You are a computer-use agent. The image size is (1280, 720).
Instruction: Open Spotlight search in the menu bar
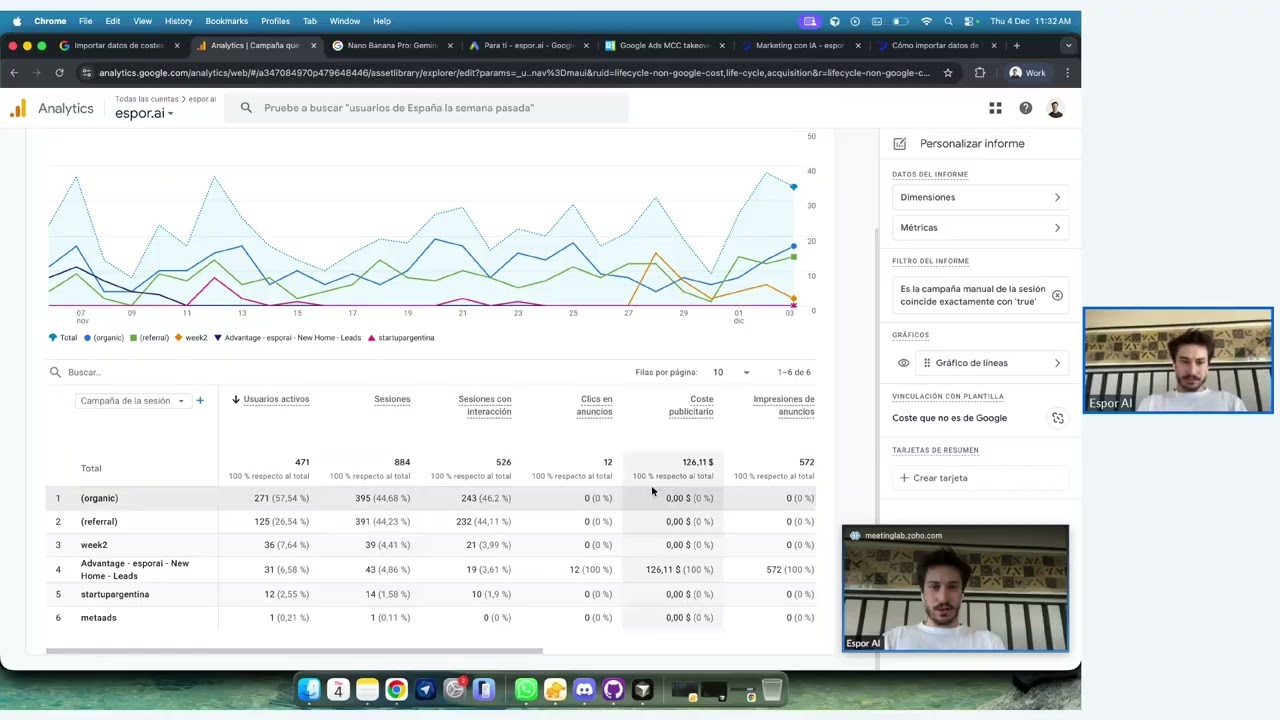pyautogui.click(x=948, y=21)
